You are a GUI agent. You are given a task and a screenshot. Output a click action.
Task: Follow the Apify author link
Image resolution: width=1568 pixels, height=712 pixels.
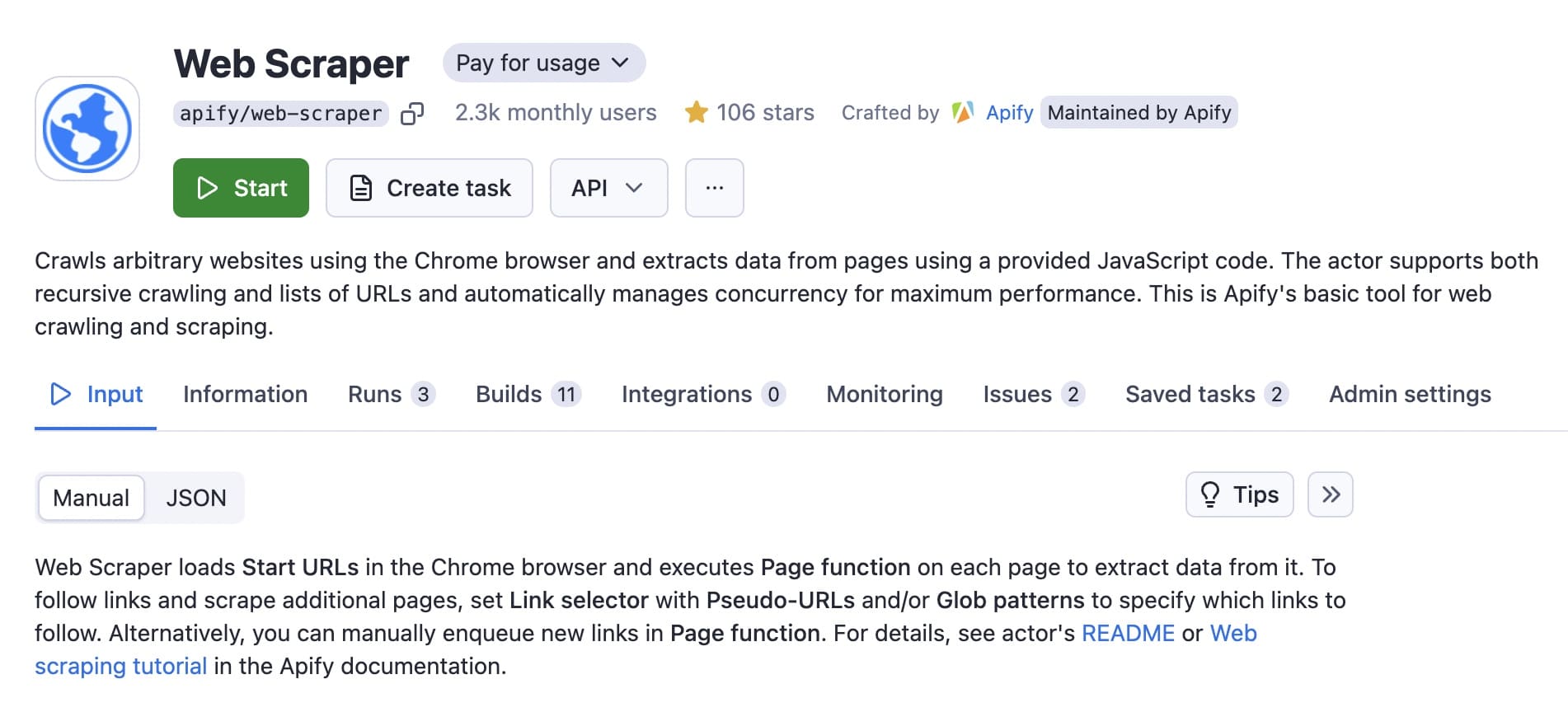[1009, 112]
